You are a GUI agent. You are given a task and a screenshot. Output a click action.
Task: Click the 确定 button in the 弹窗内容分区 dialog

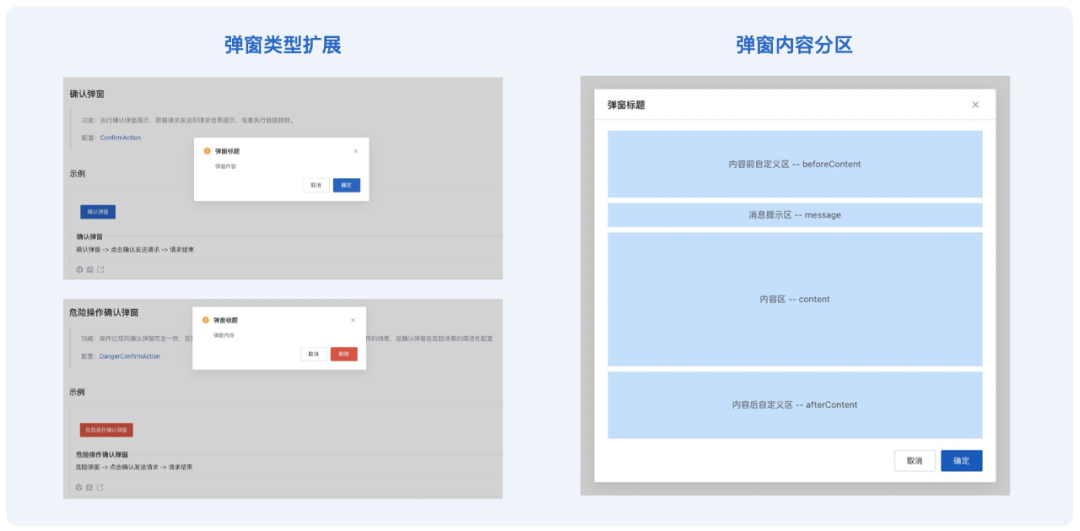pos(961,461)
